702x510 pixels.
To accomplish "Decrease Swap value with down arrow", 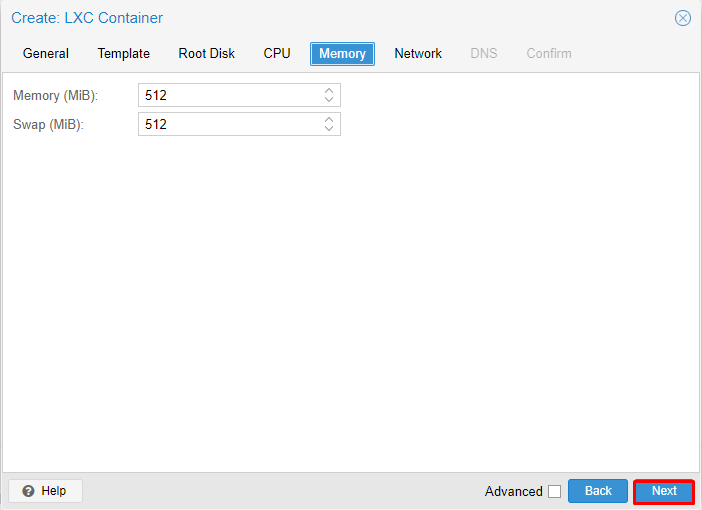I will pos(329,129).
